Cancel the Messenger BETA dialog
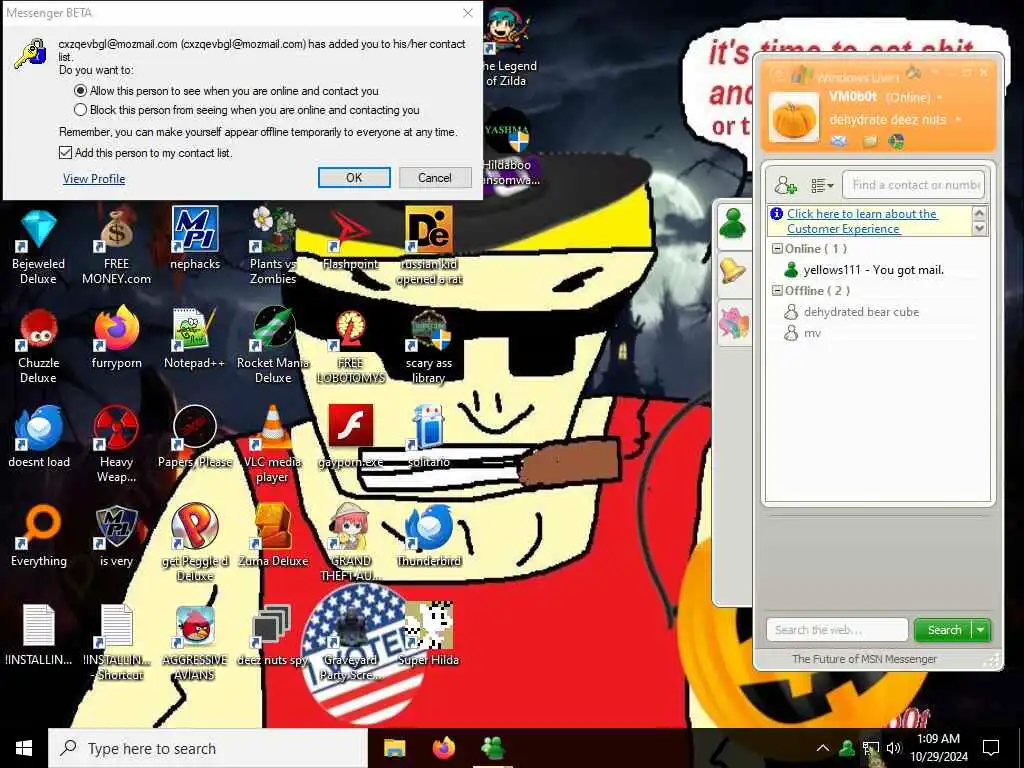The image size is (1024, 768). coord(435,178)
